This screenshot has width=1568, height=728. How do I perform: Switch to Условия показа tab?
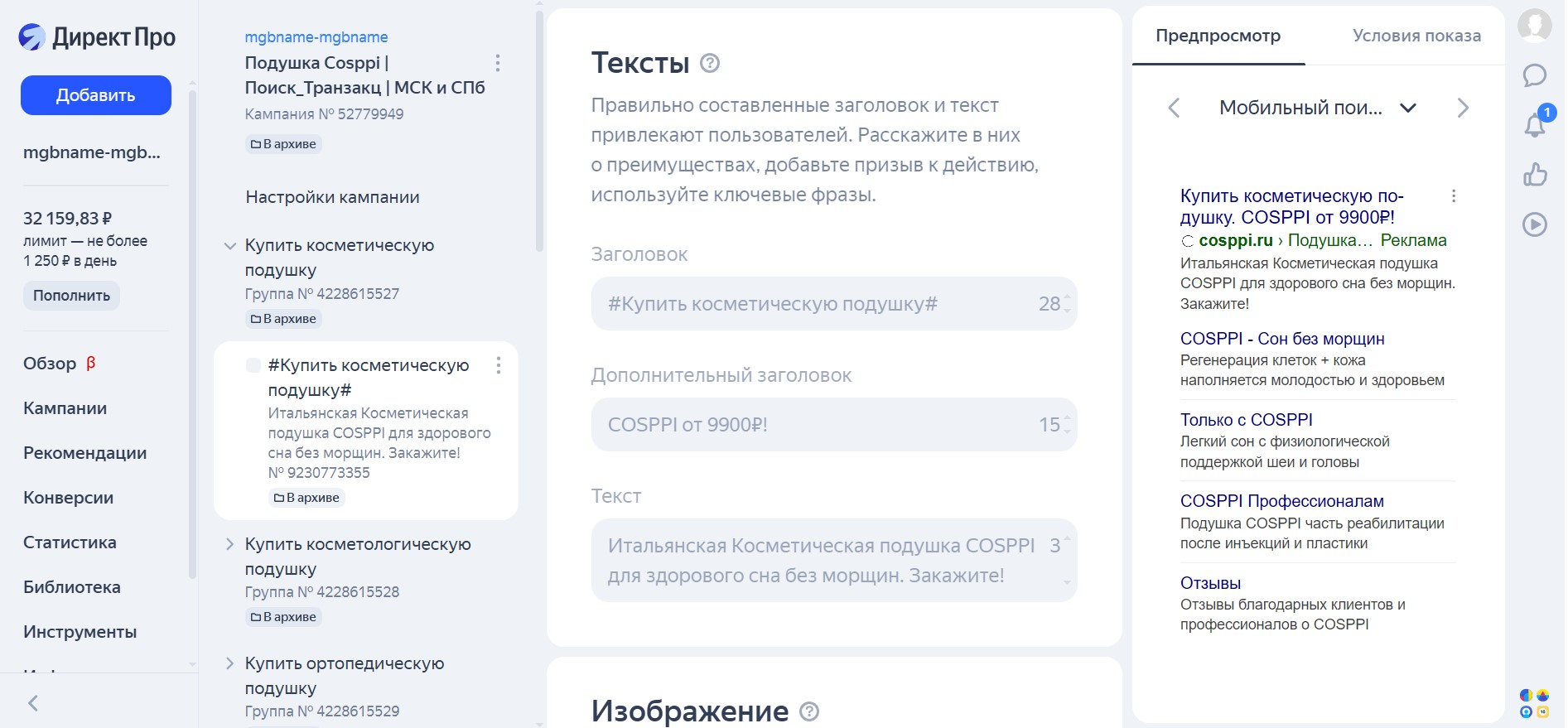click(x=1416, y=36)
